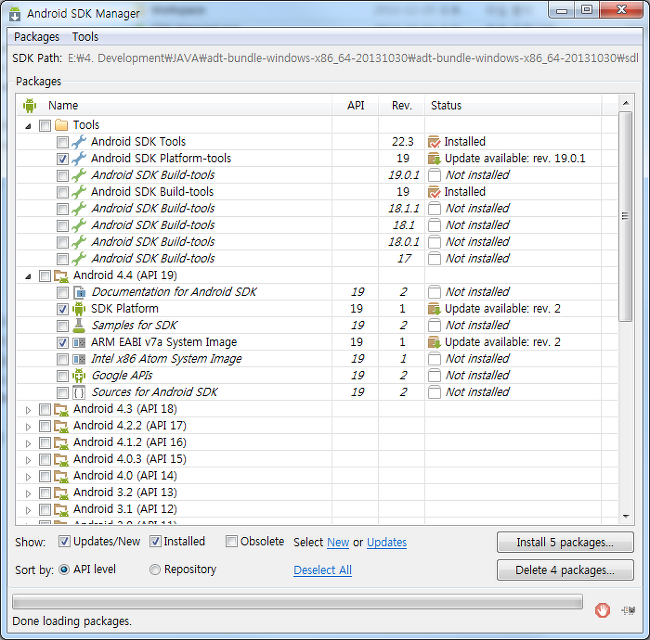This screenshot has height=640, width=650.
Task: Select the API level sort option
Action: [64, 570]
